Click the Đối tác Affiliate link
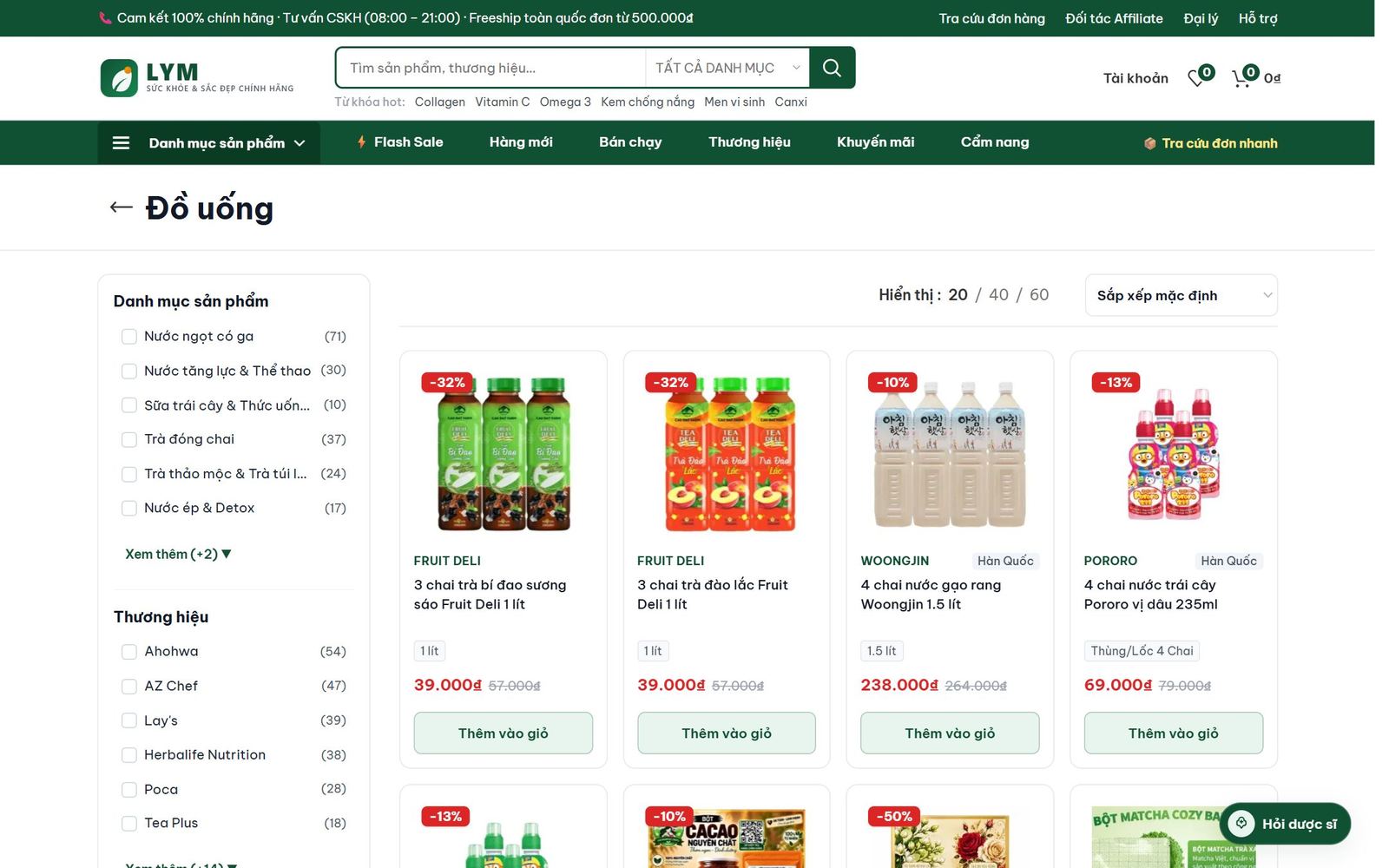The width and height of the screenshot is (1389, 868). point(1114,18)
